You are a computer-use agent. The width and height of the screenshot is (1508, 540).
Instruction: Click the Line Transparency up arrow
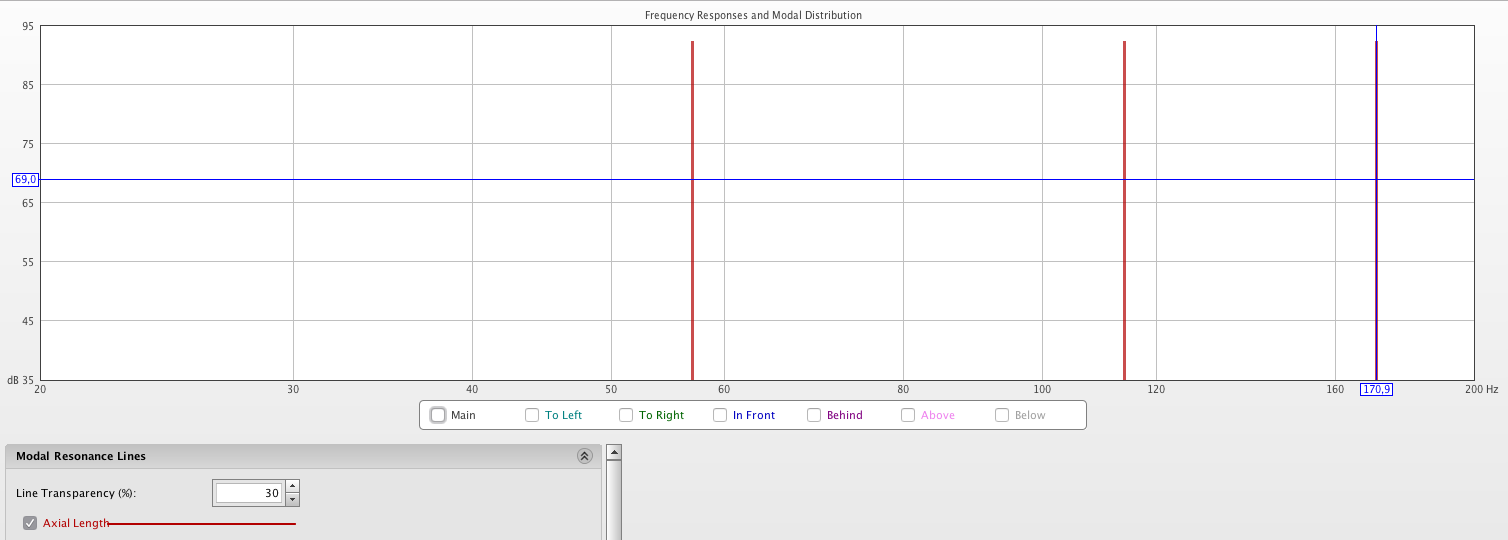pyautogui.click(x=292, y=487)
